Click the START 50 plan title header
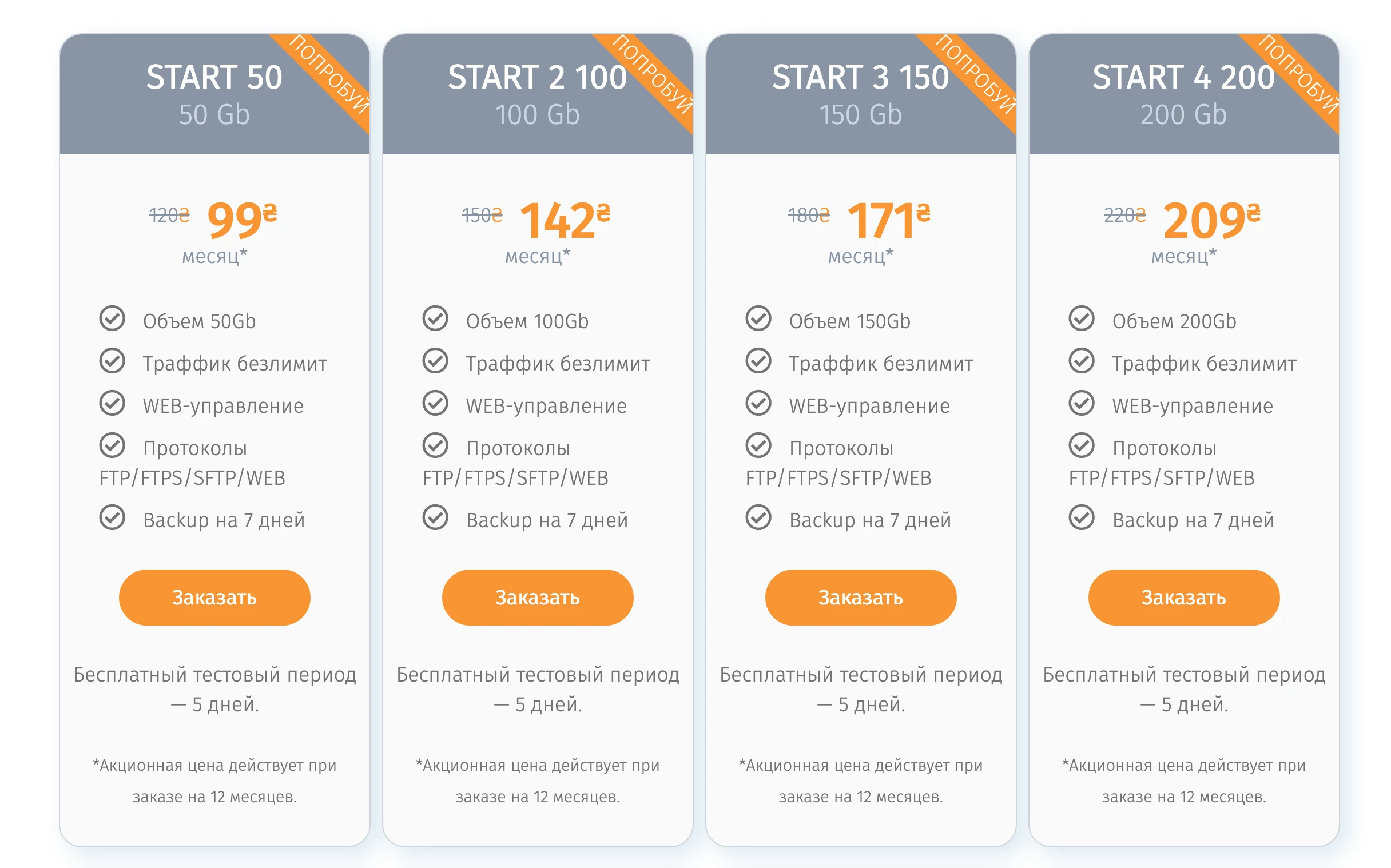Screen dimensions: 1391x868 pyautogui.click(x=214, y=78)
